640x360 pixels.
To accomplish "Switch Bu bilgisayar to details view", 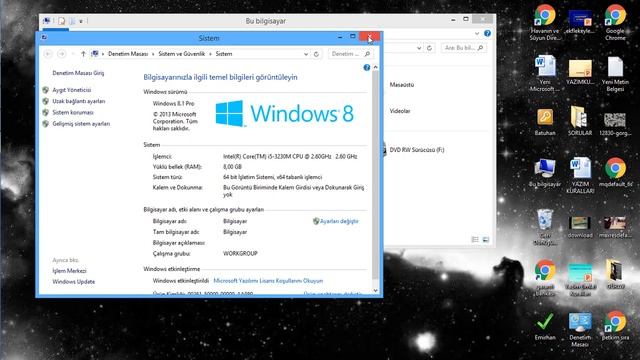I will tap(475, 240).
